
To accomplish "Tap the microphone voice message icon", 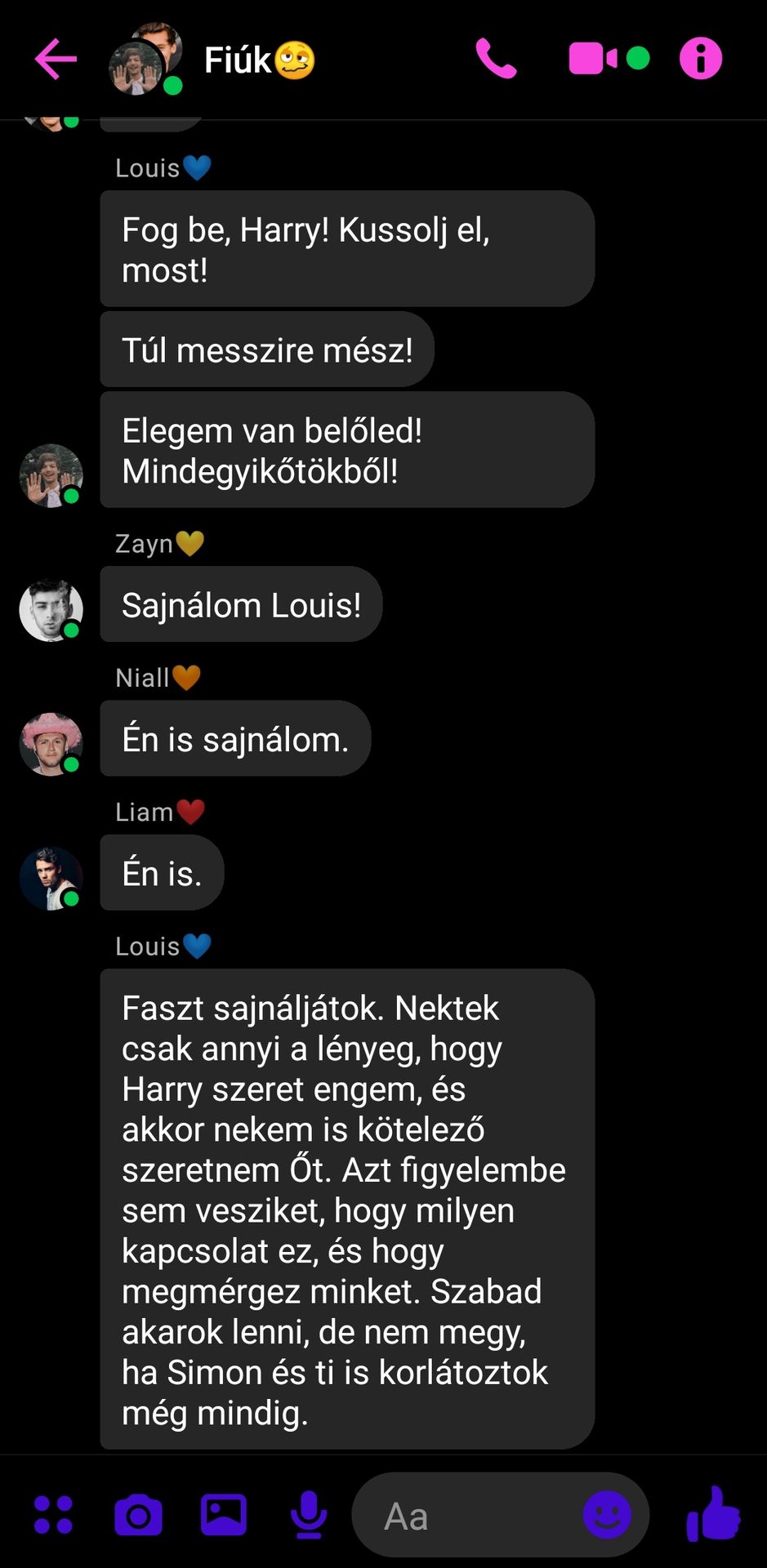I will coord(310,1515).
